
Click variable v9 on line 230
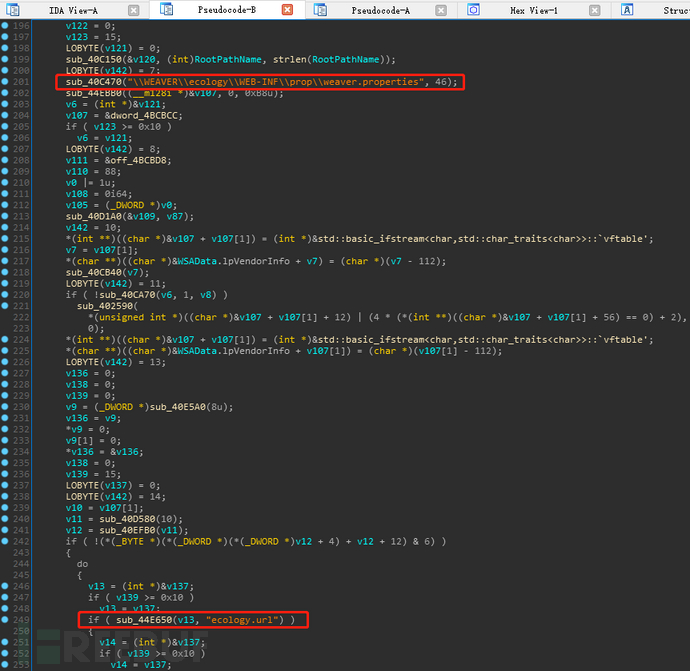pyautogui.click(x=71, y=407)
